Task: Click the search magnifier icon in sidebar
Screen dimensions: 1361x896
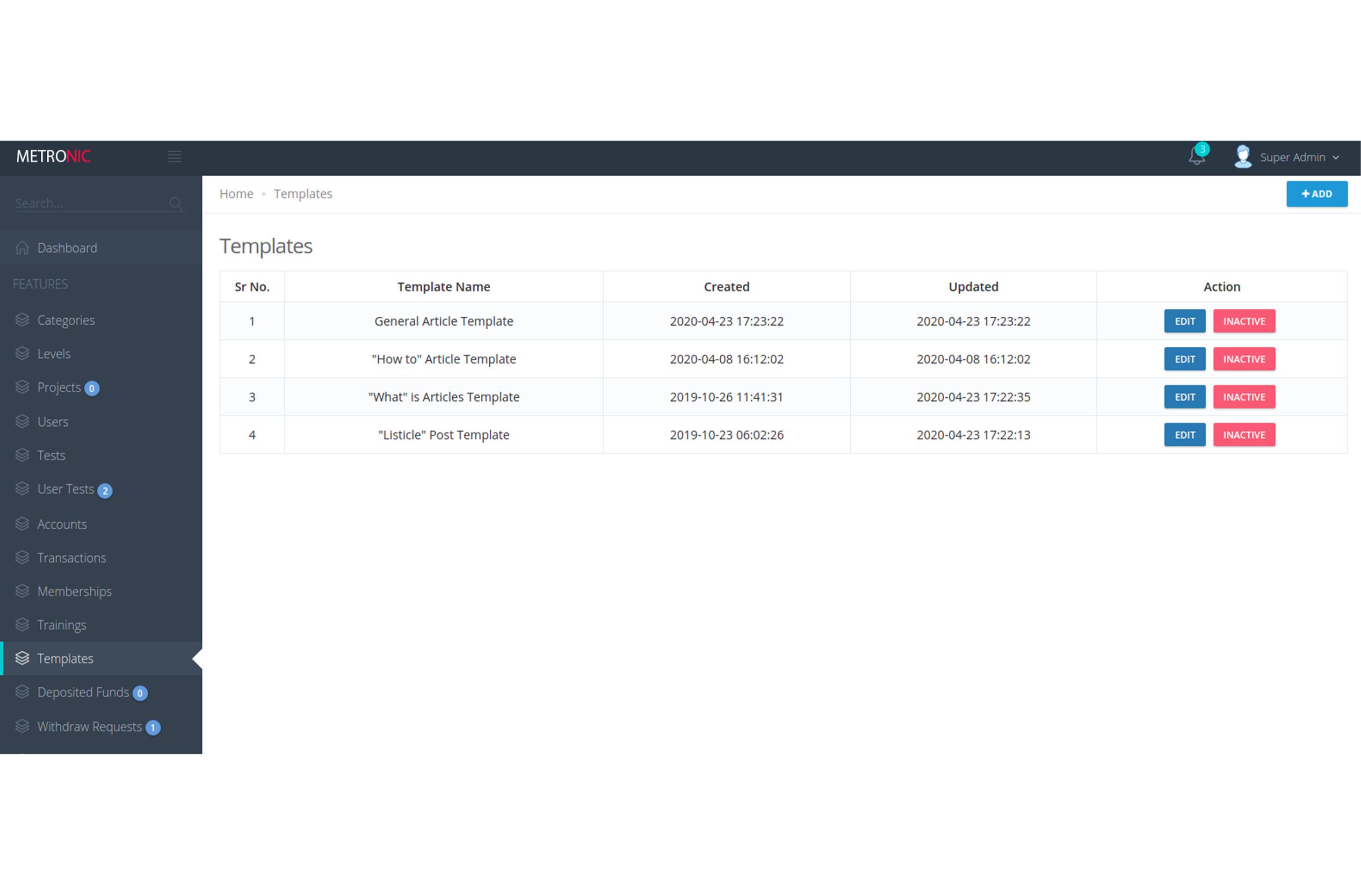Action: [176, 203]
